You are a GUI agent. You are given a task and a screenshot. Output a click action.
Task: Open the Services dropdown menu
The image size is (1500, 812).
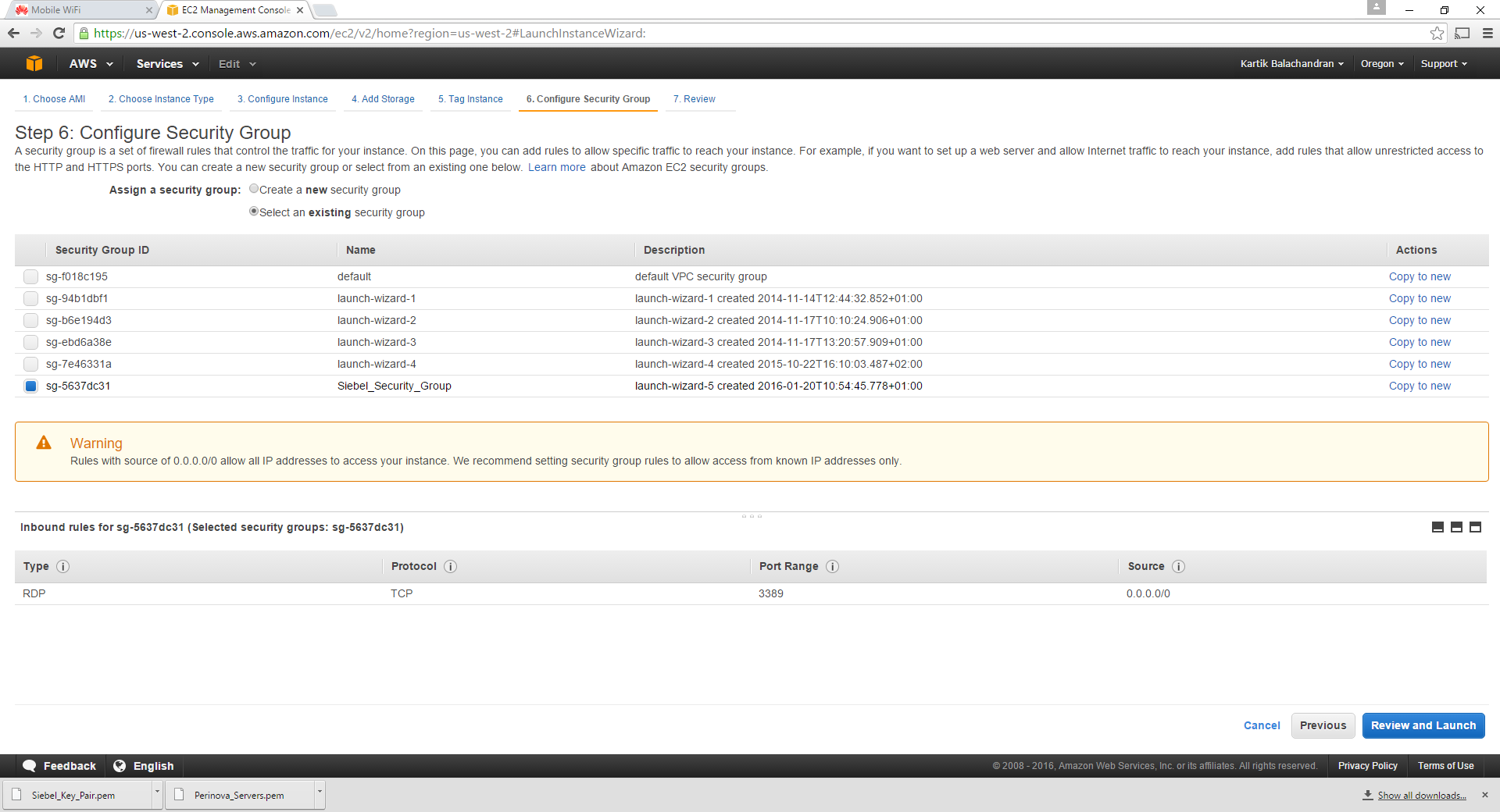pos(167,64)
